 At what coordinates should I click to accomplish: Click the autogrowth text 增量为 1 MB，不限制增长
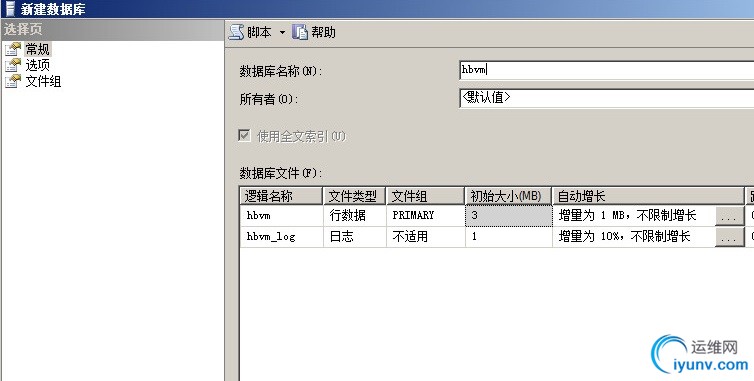tap(628, 216)
